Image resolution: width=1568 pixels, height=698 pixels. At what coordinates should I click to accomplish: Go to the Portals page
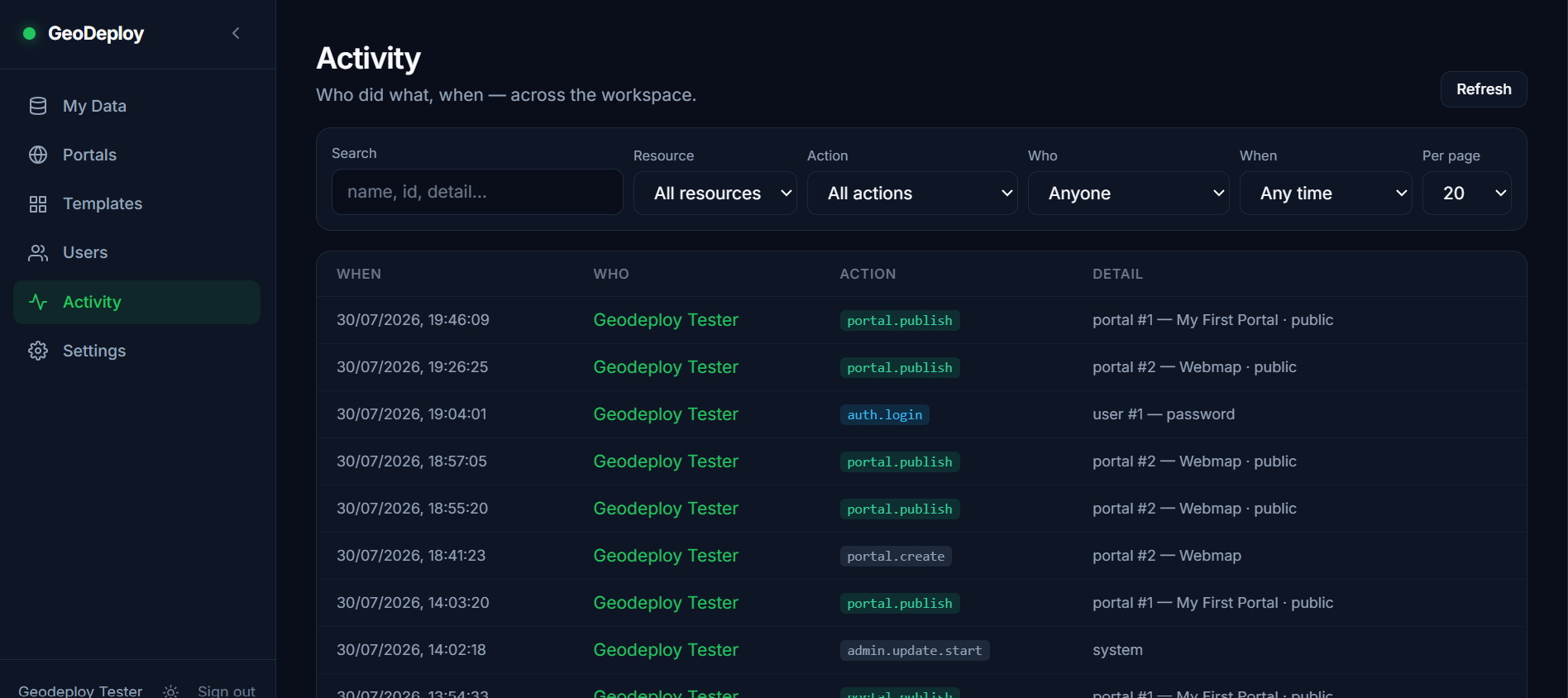click(x=136, y=155)
